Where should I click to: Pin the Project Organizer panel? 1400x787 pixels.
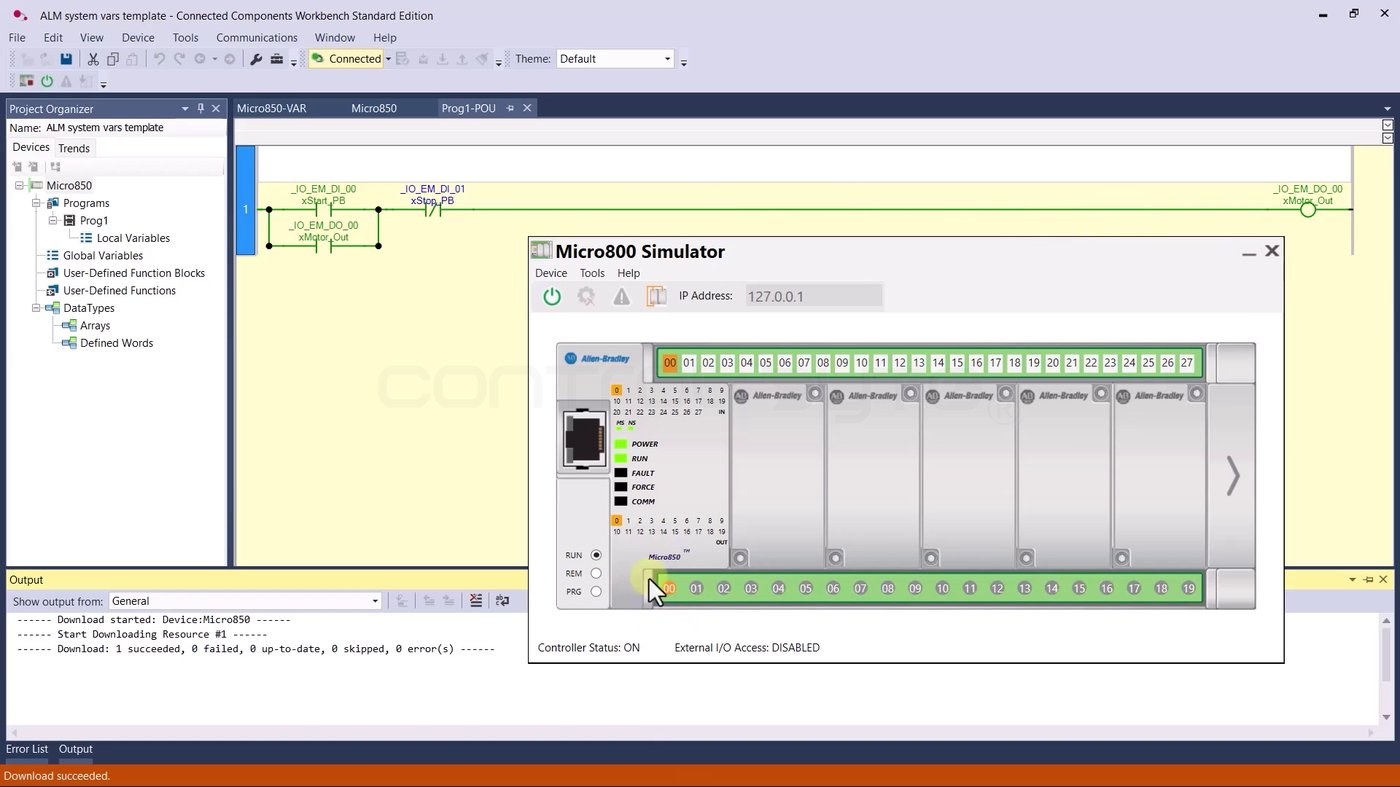click(200, 108)
